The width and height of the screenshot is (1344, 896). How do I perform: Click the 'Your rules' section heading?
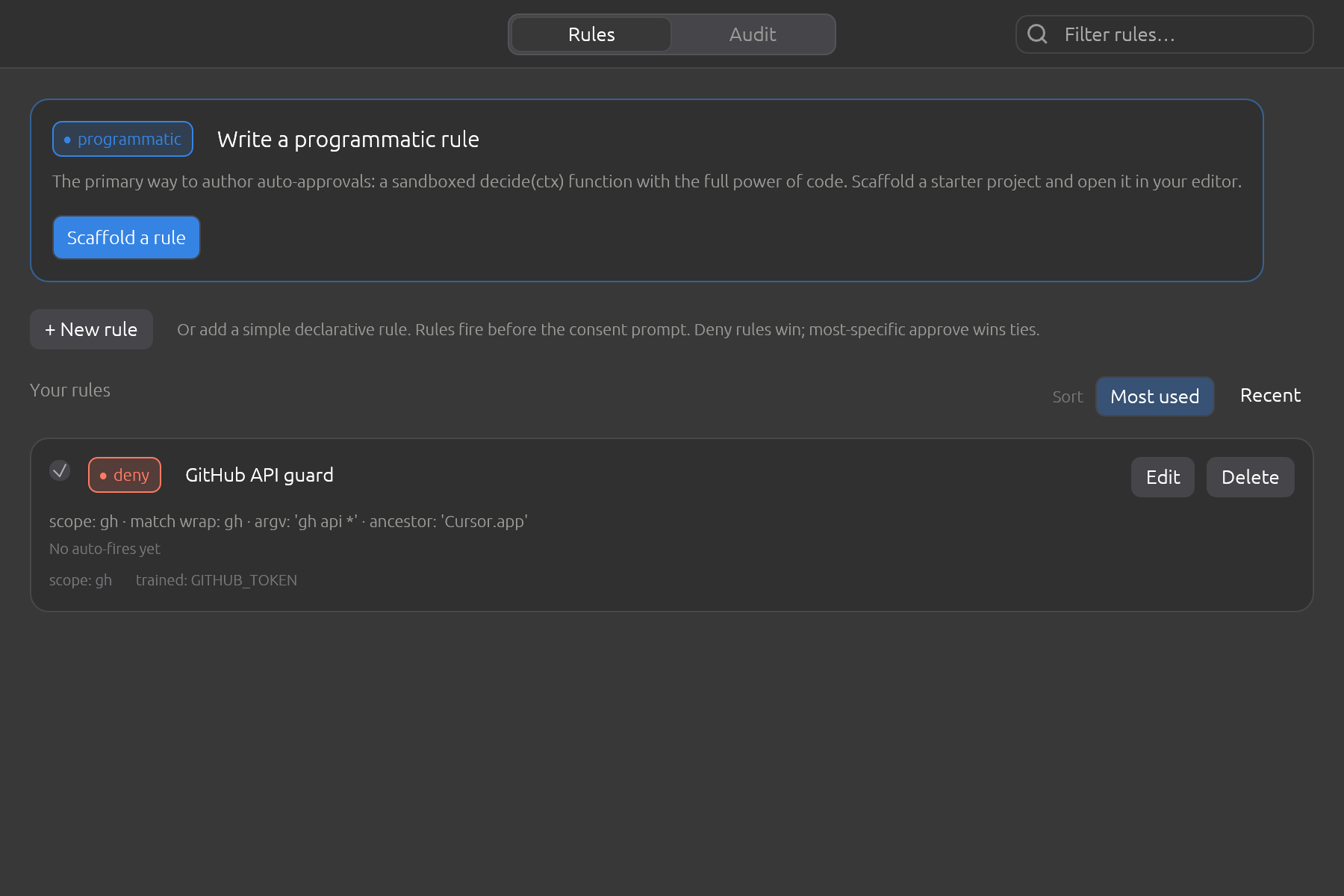[70, 391]
